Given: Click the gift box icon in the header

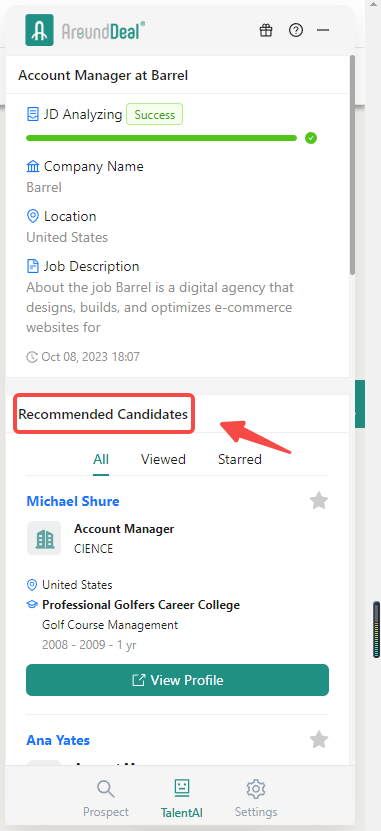Looking at the screenshot, I should 265,30.
